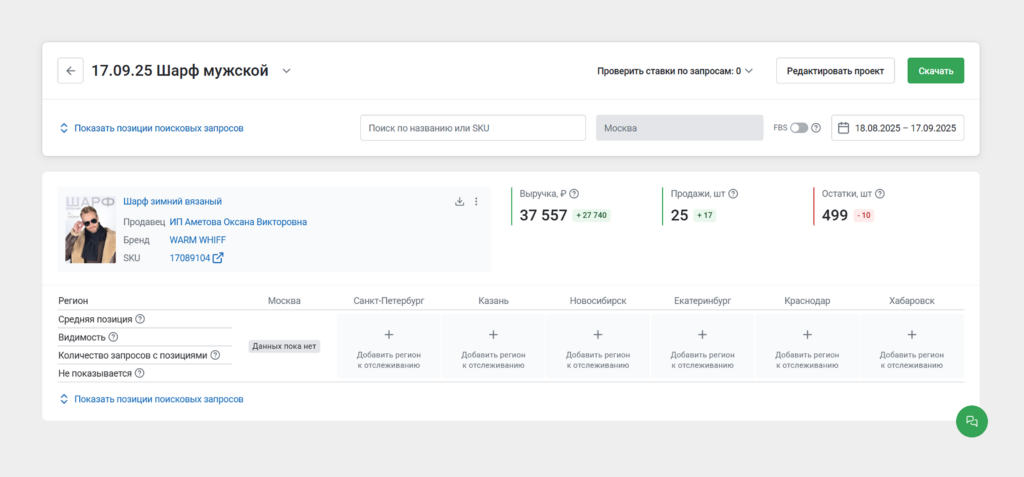1024x477 pixels.
Task: Toggle the FBS switch
Action: [799, 128]
